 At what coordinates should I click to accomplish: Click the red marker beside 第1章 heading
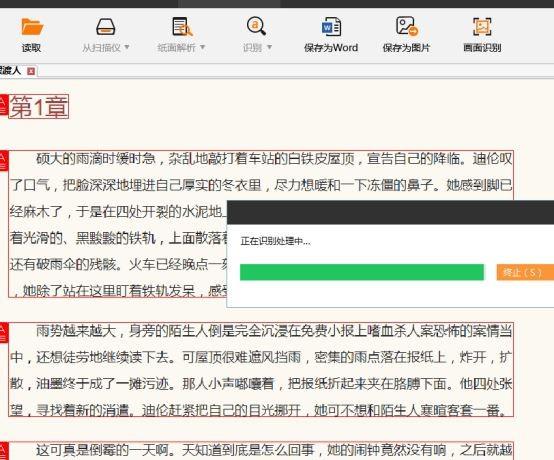click(4, 105)
